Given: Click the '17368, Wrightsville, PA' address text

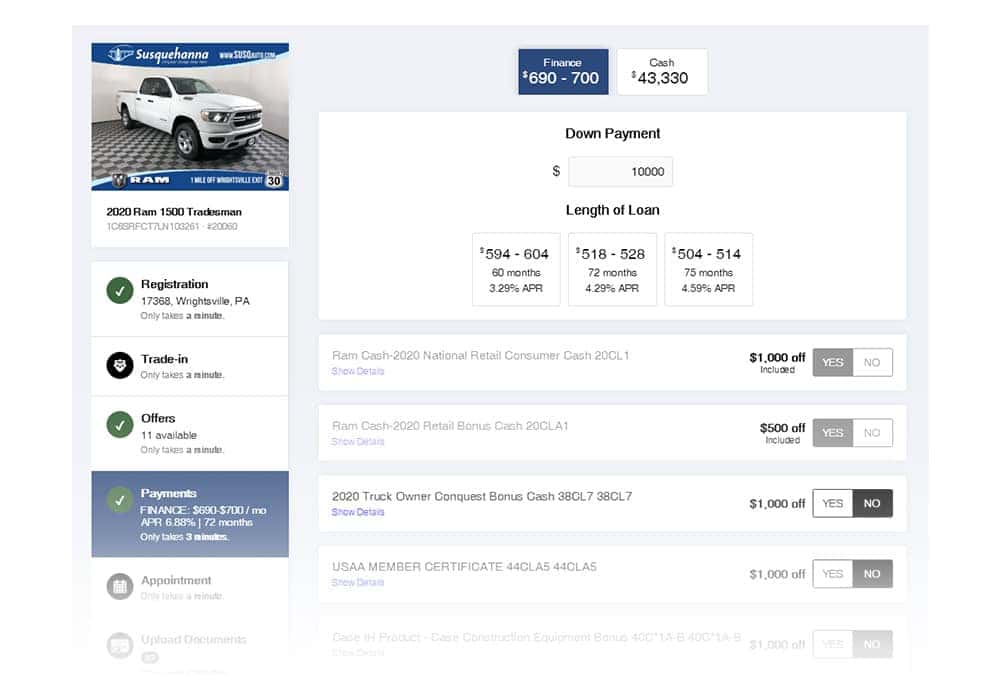Looking at the screenshot, I should 195,301.
